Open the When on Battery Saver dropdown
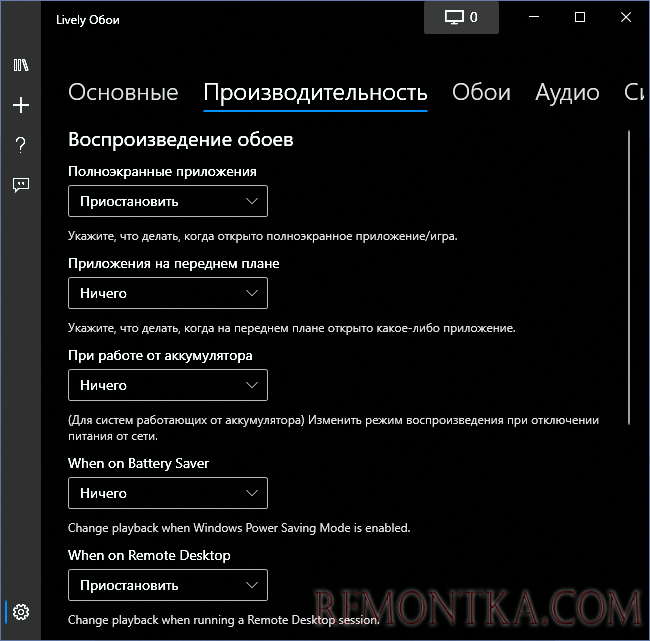Screen dimensions: 650x641 168,493
